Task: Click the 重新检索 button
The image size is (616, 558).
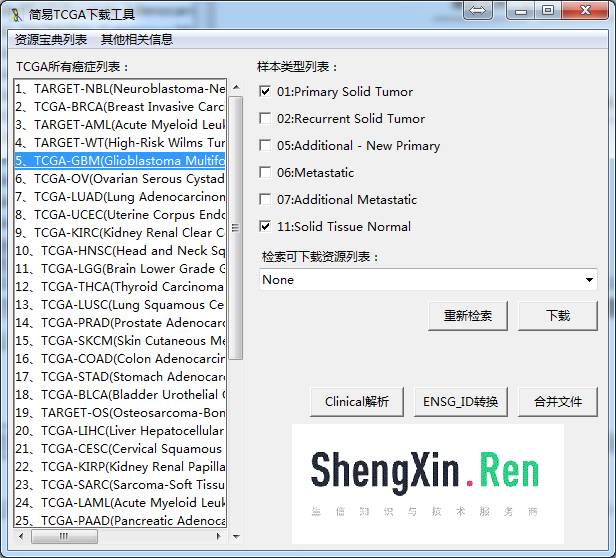Action: pos(468,316)
